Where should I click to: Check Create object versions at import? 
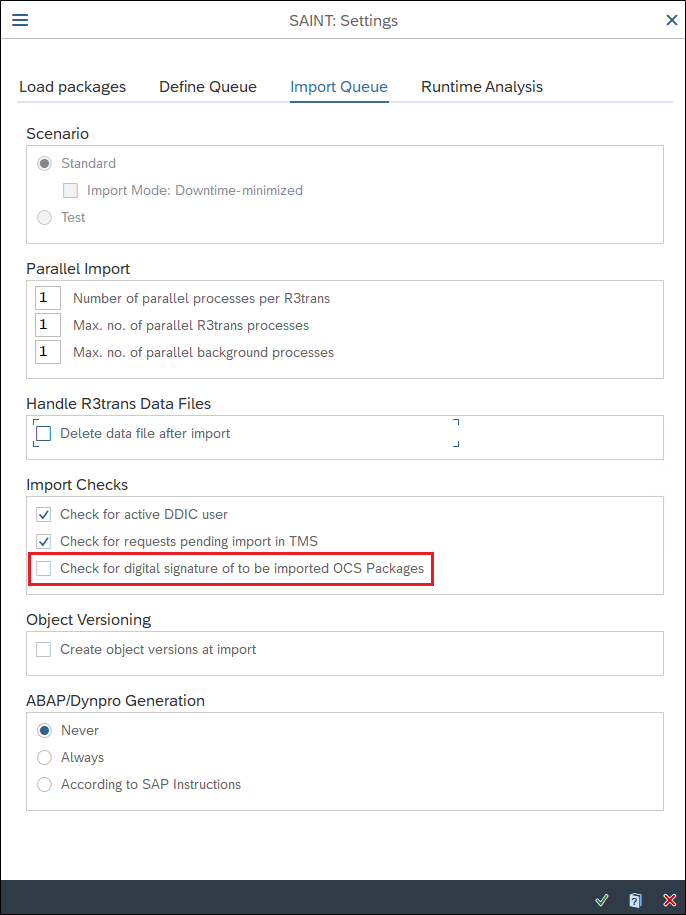point(44,649)
